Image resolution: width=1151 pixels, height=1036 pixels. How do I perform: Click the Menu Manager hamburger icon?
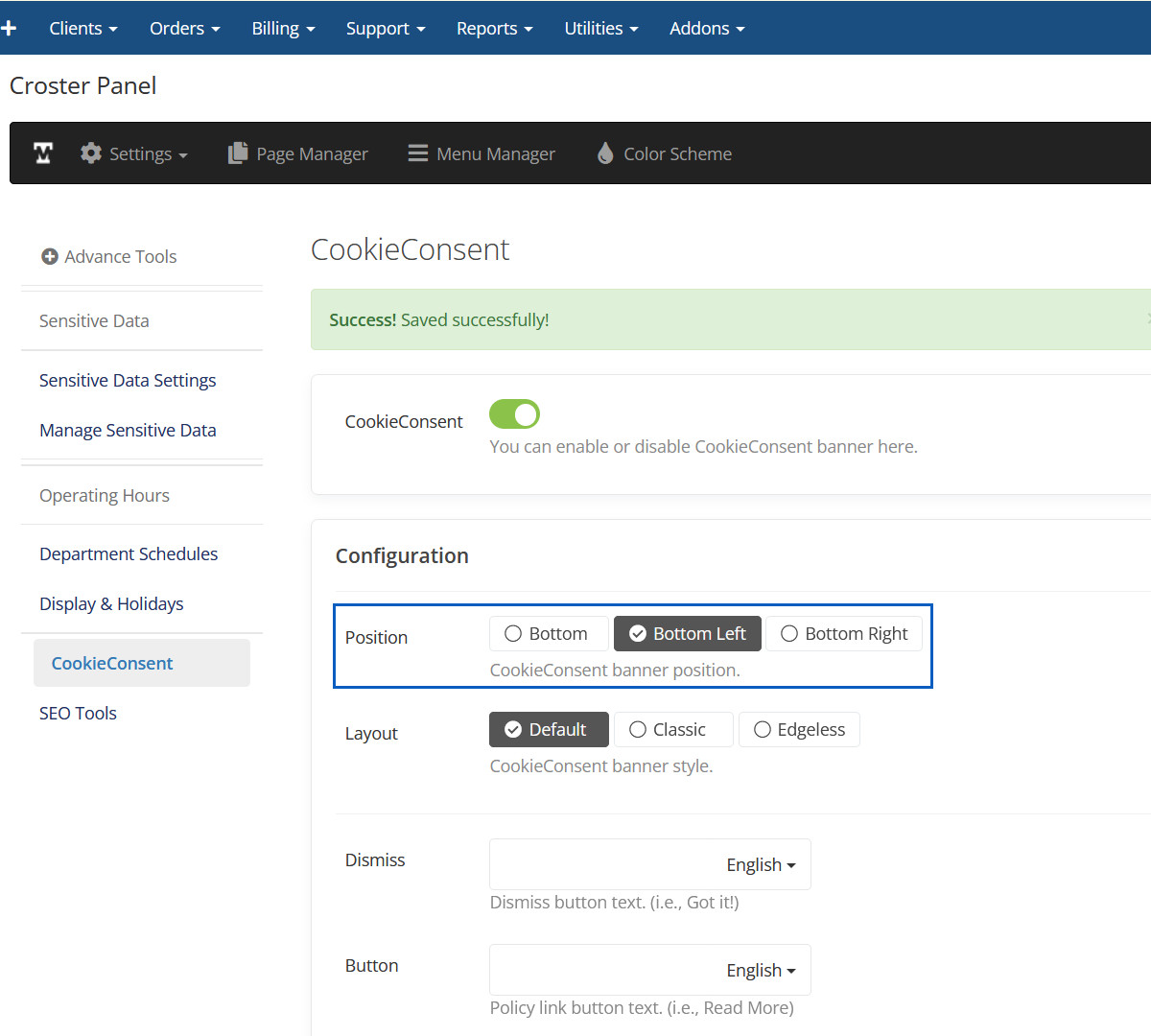pyautogui.click(x=417, y=153)
